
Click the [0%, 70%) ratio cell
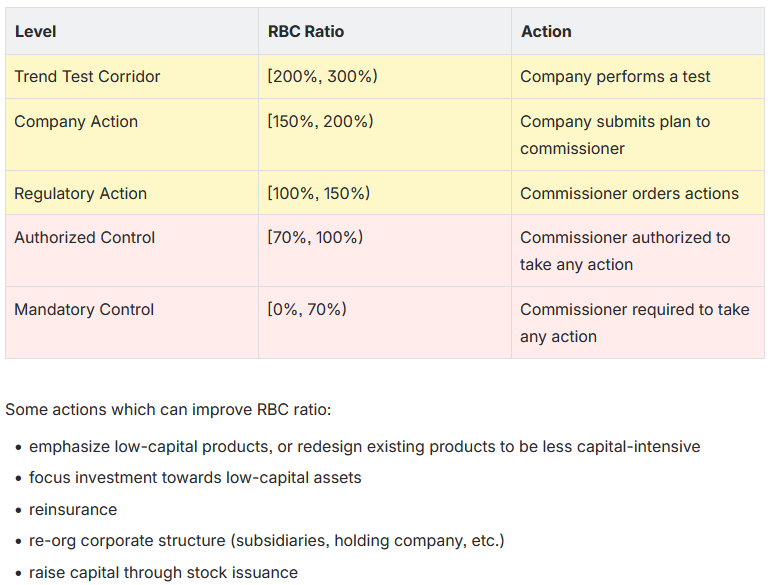coord(307,309)
